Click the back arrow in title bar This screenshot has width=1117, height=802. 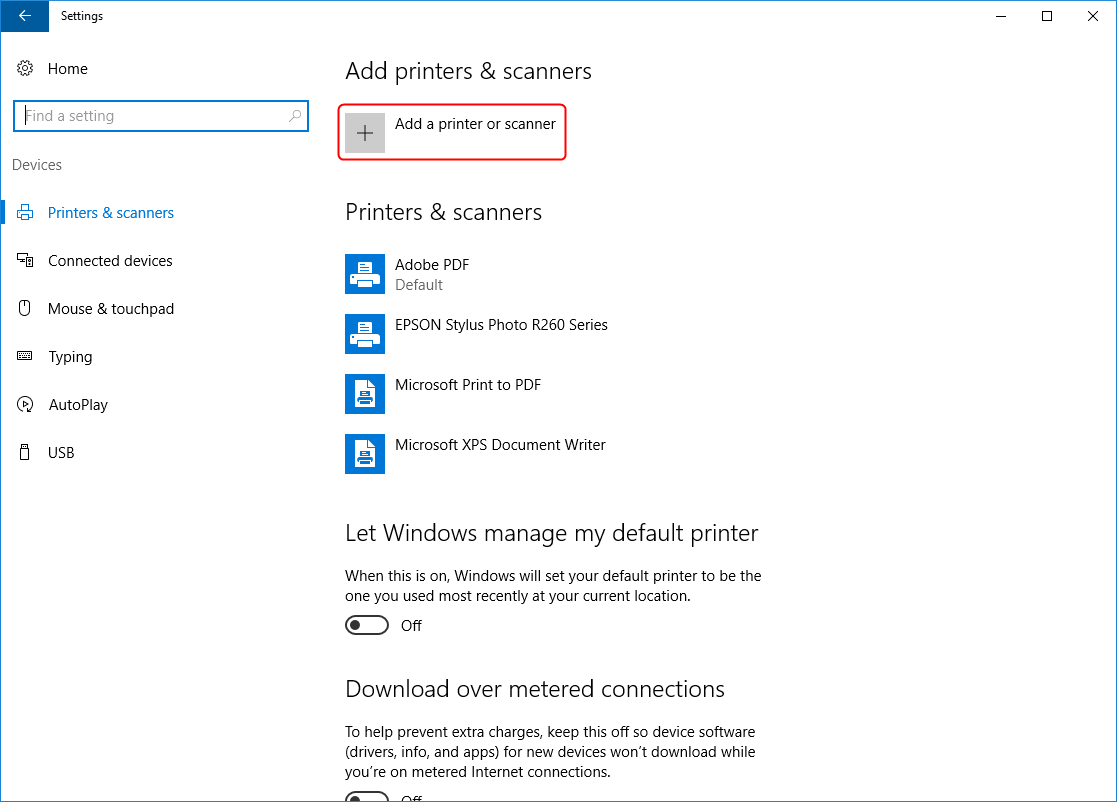tap(25, 16)
